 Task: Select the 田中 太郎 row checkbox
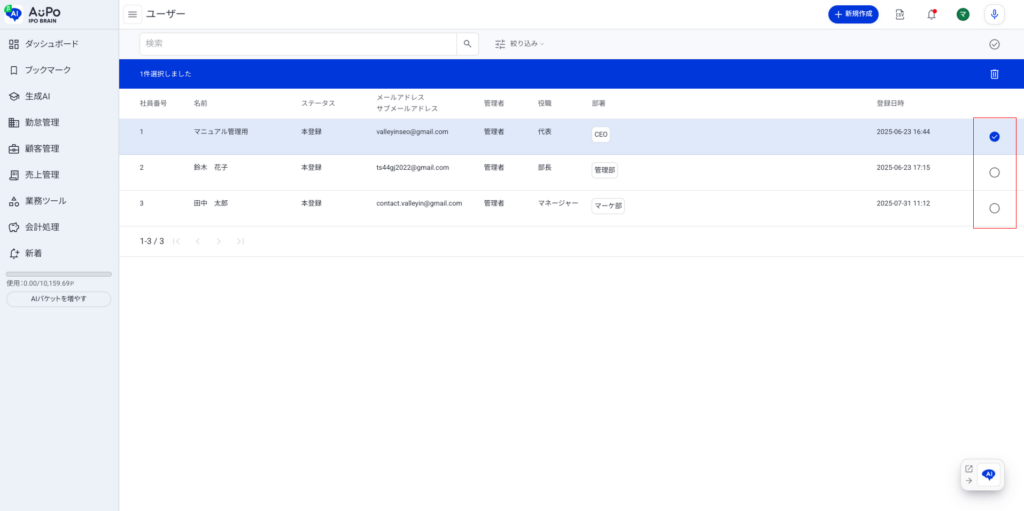[994, 208]
